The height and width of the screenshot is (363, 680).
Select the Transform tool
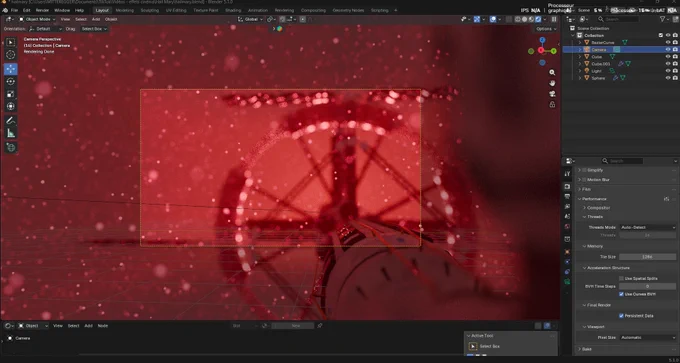(x=10, y=106)
